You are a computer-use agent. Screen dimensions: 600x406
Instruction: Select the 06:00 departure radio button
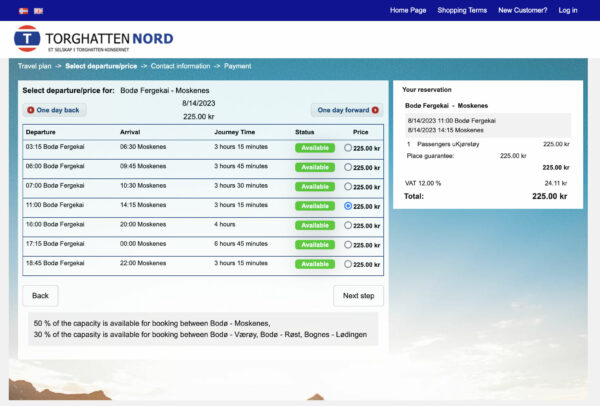pos(348,167)
